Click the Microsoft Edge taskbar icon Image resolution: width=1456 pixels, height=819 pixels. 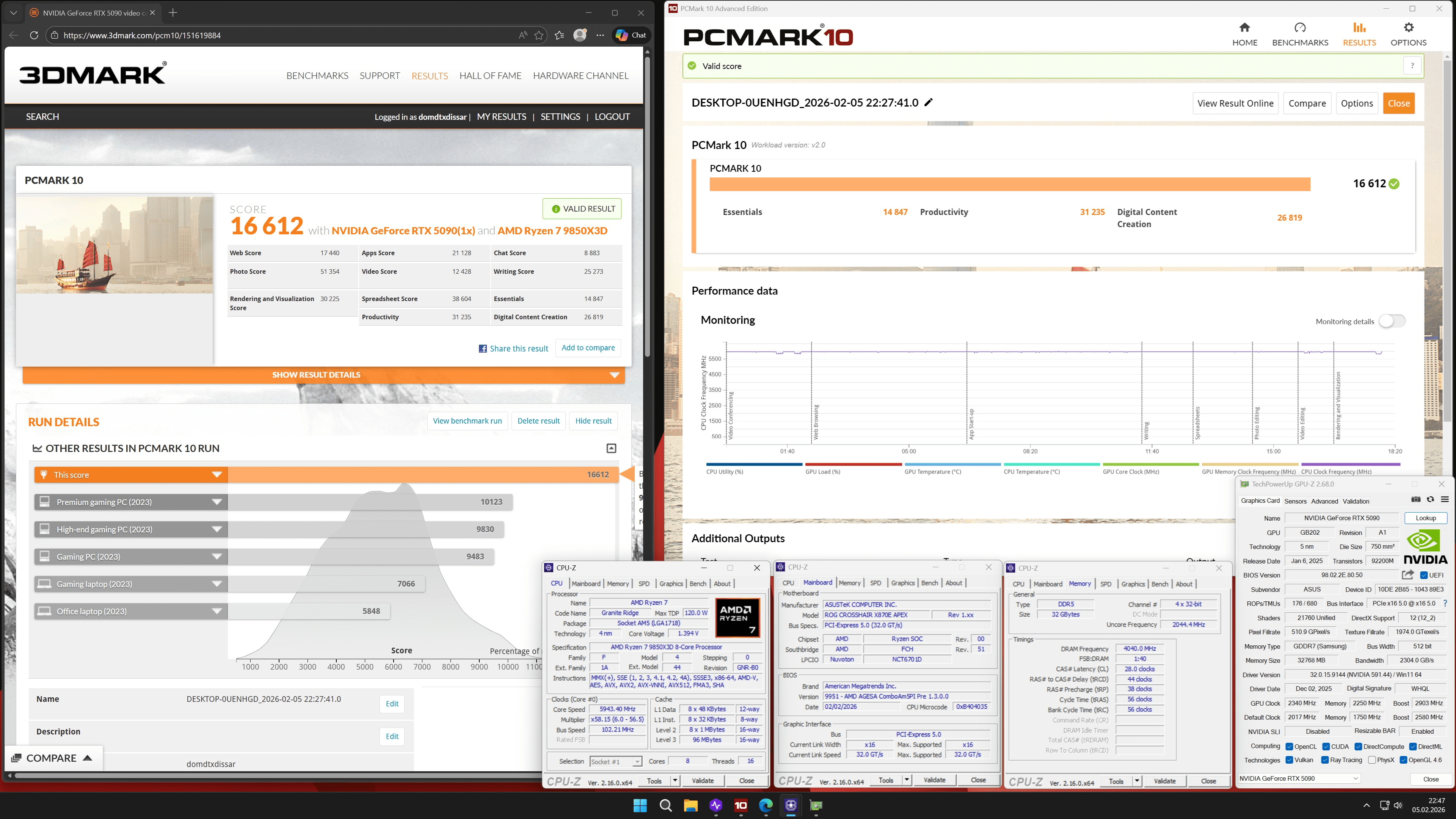click(765, 805)
